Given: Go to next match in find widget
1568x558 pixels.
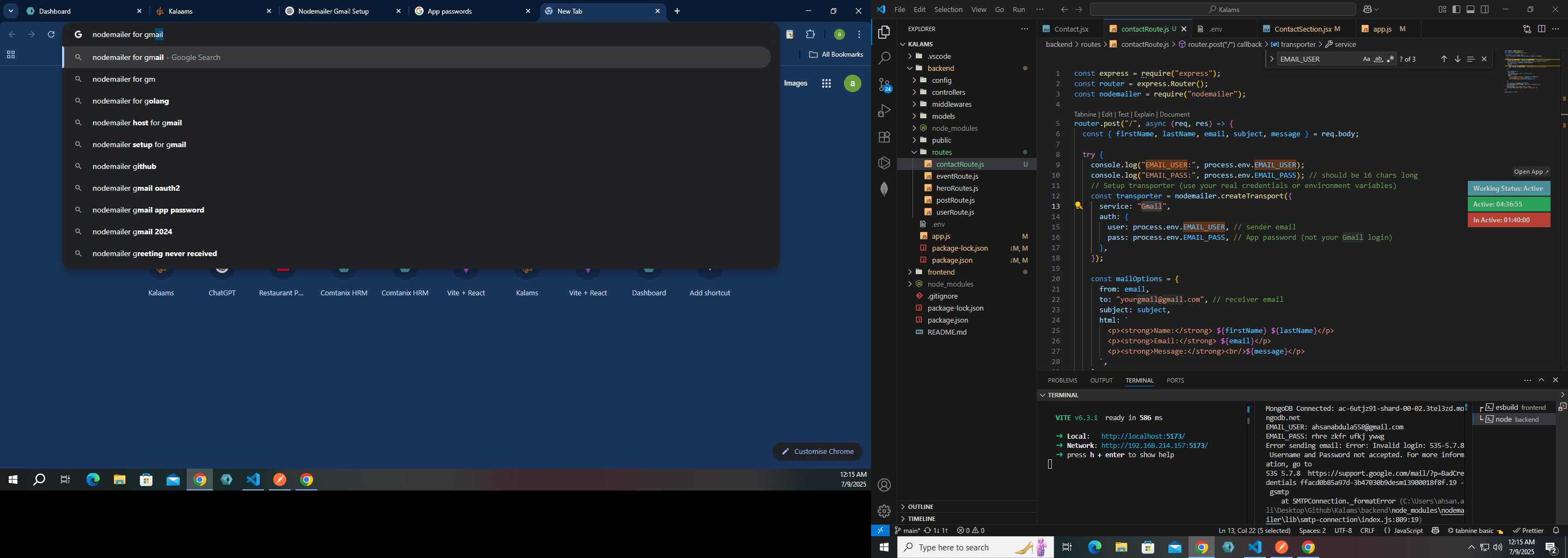Looking at the screenshot, I should coord(1457,59).
